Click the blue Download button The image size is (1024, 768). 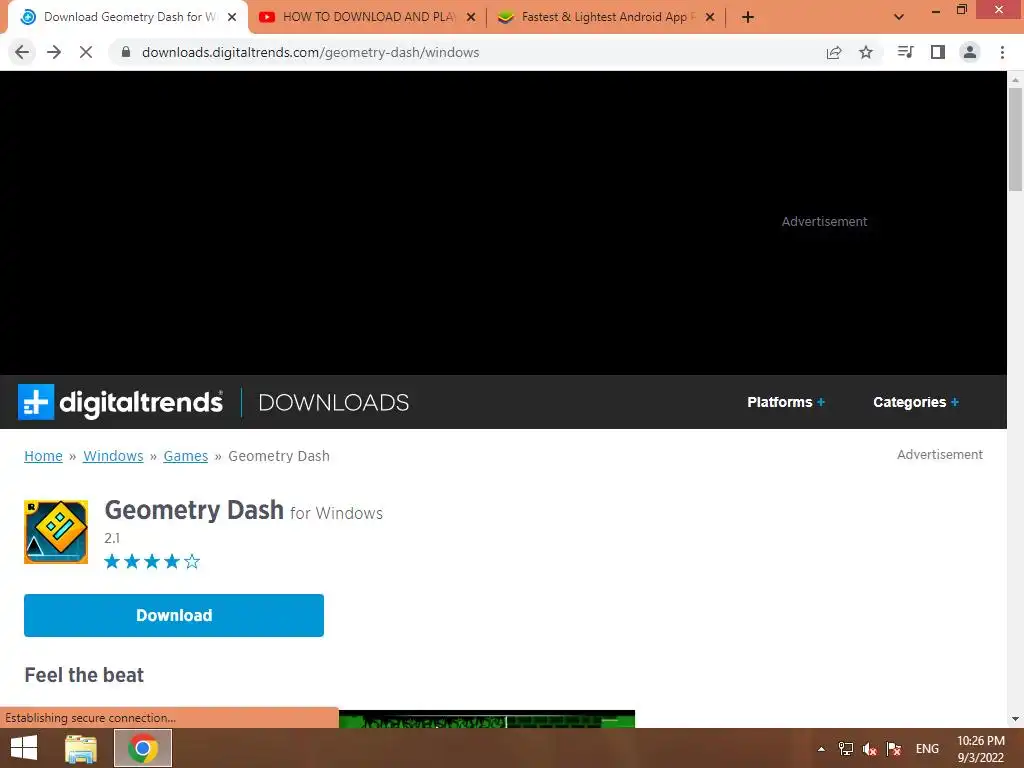point(174,615)
